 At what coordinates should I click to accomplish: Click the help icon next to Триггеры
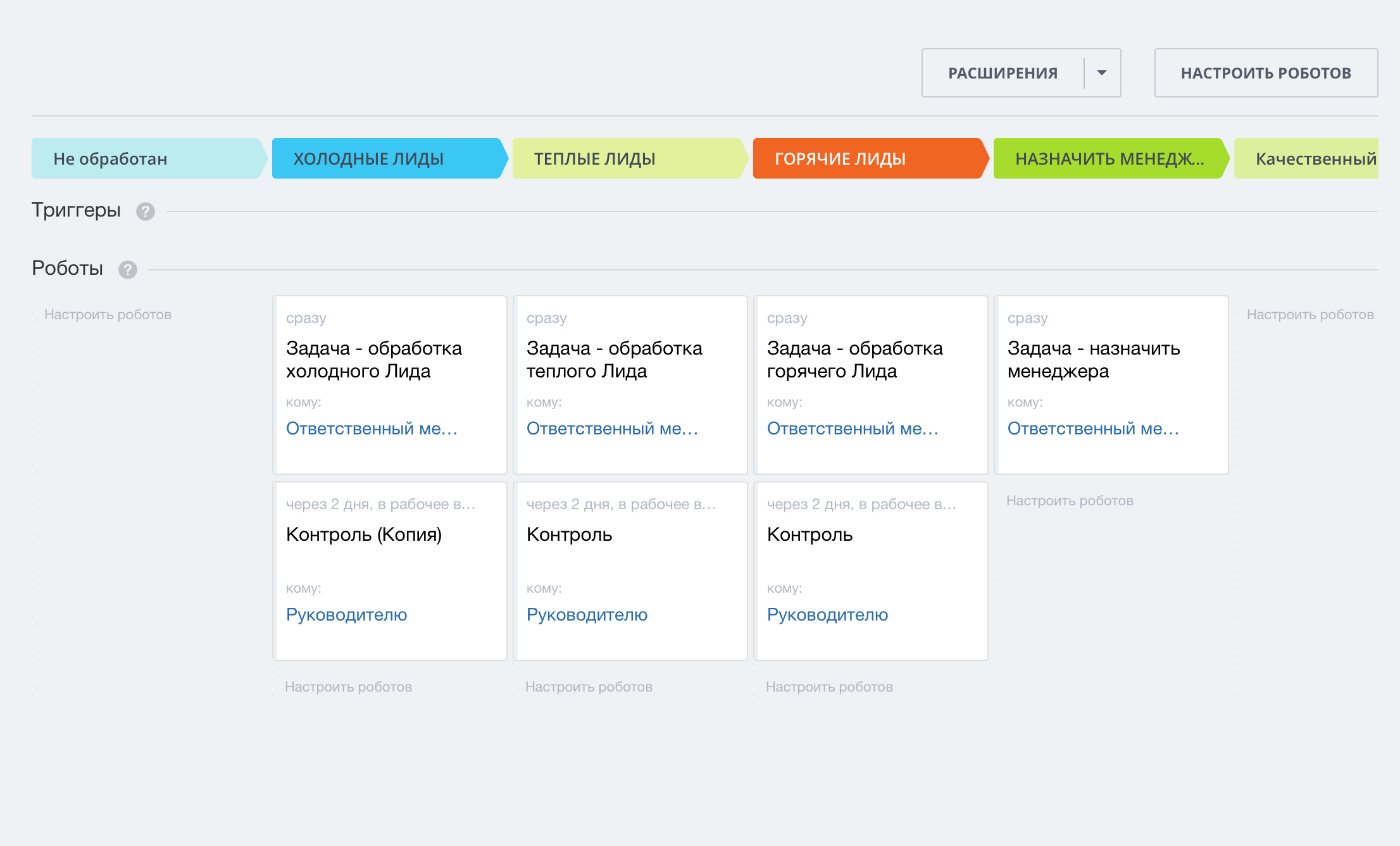click(145, 211)
